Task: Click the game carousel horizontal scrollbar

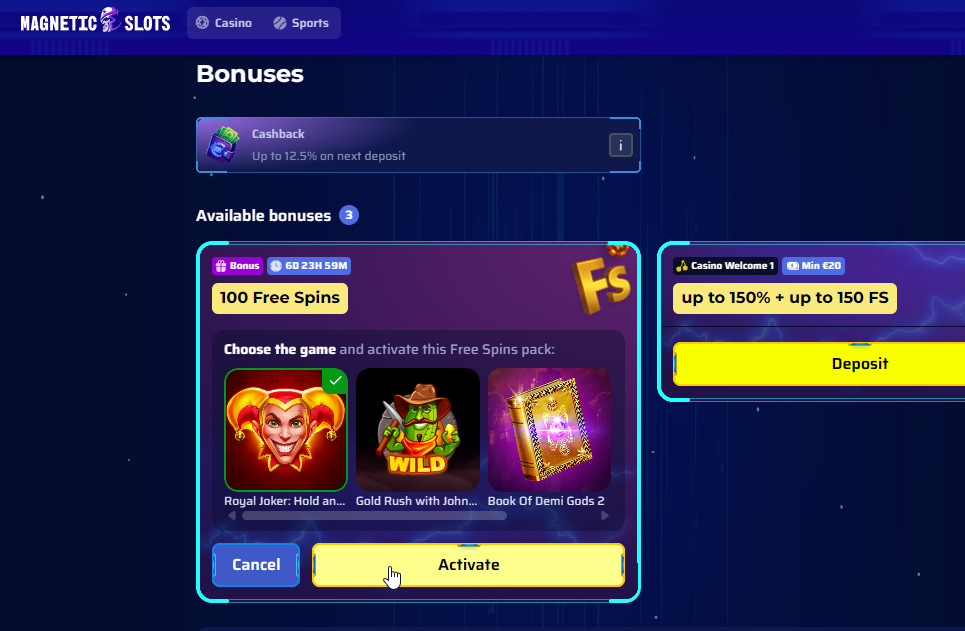Action: pyautogui.click(x=374, y=516)
